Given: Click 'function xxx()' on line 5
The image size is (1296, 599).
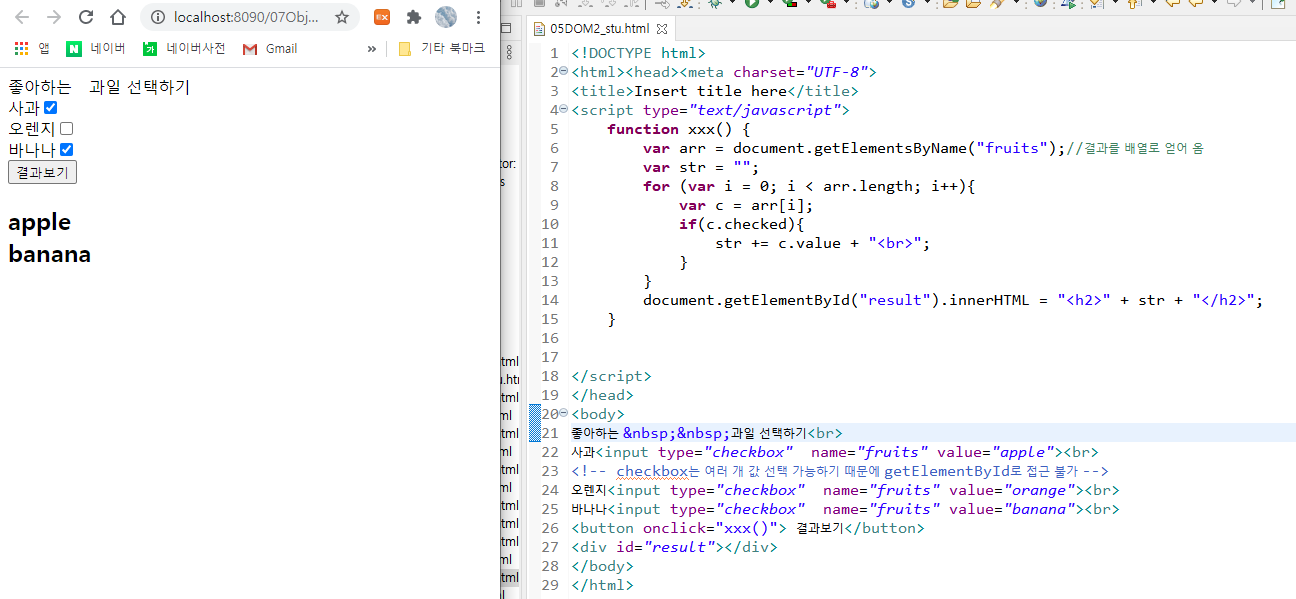Looking at the screenshot, I should tap(671, 129).
